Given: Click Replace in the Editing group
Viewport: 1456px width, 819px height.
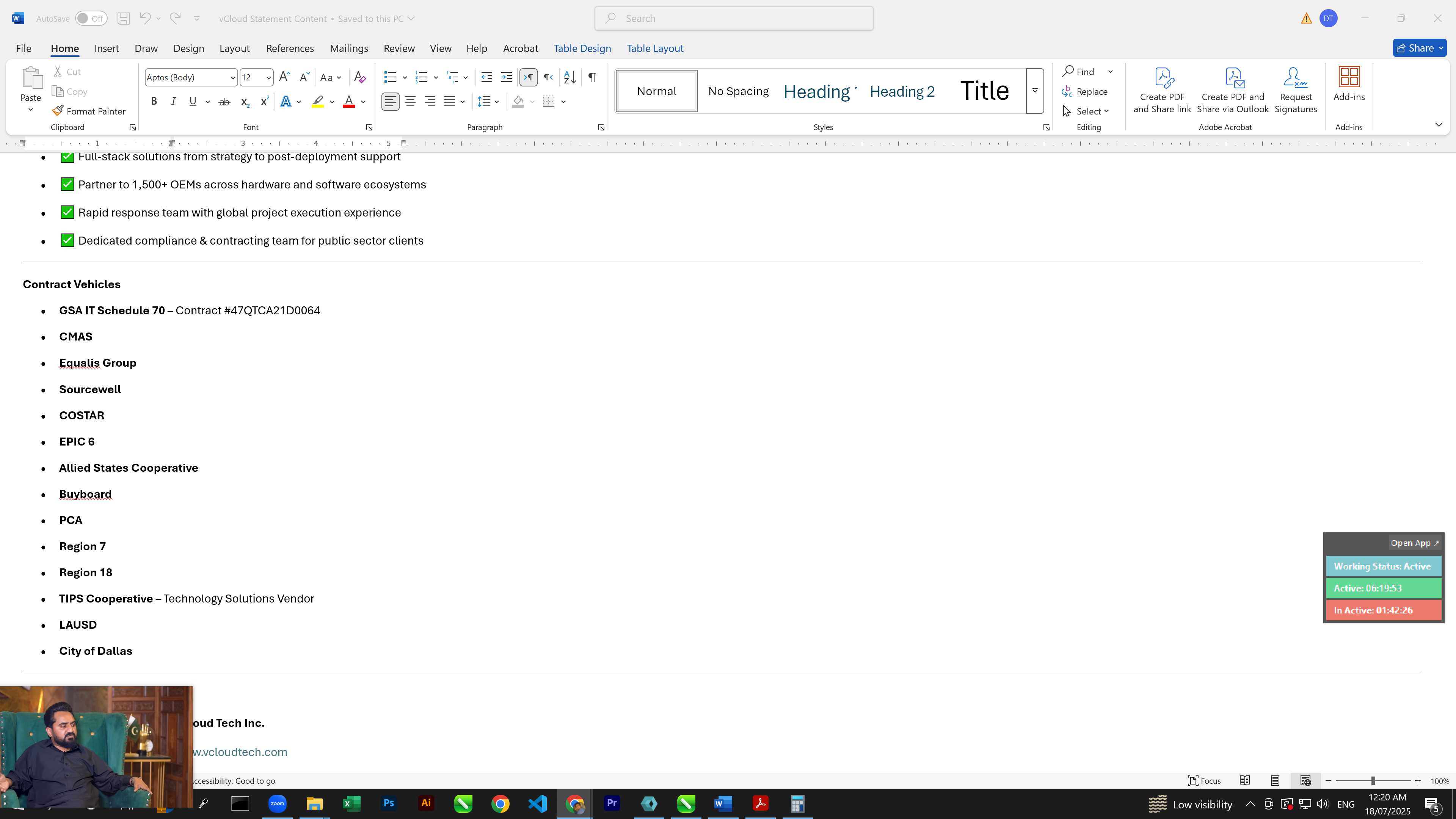Looking at the screenshot, I should pyautogui.click(x=1085, y=91).
